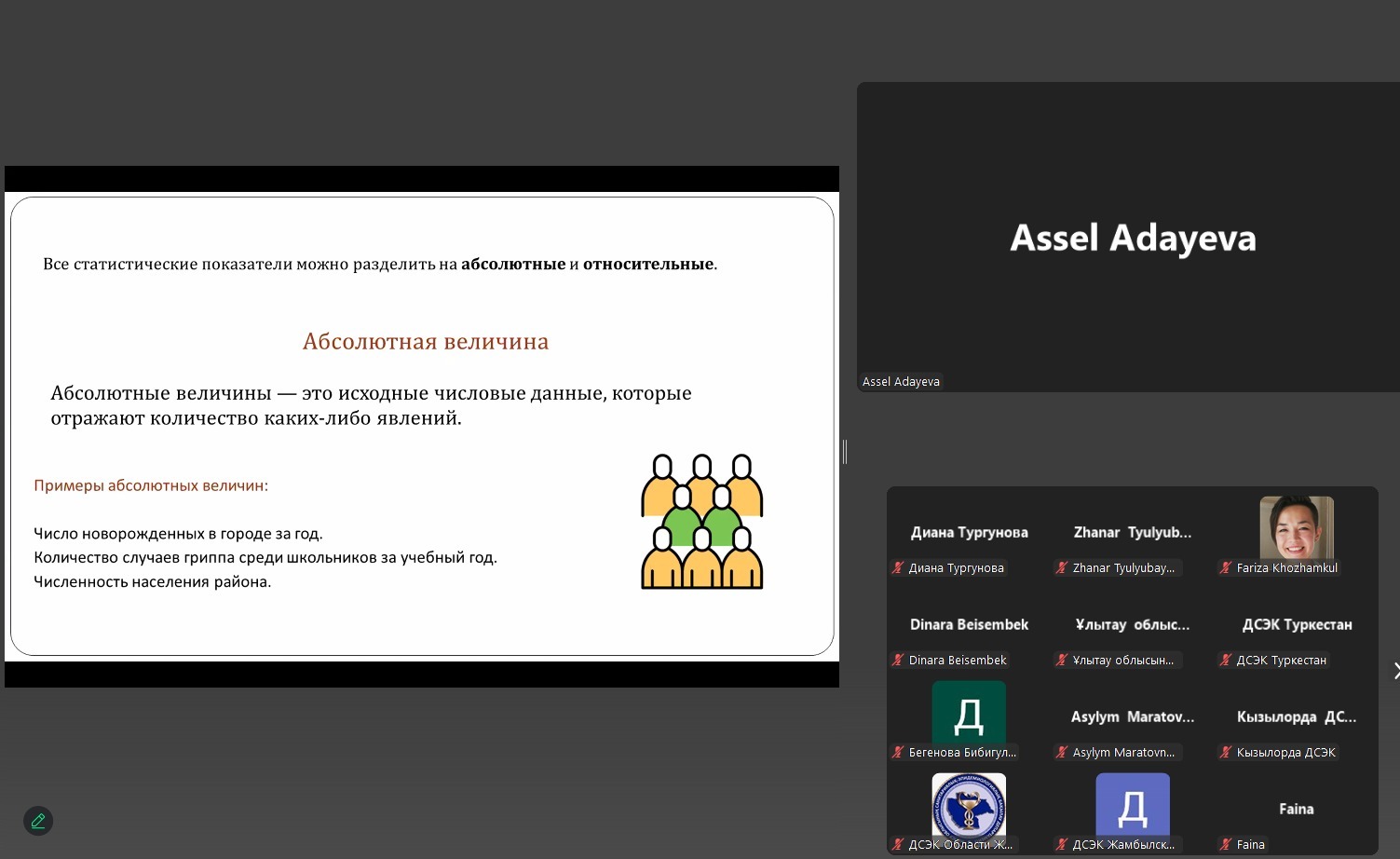Click the muted mic icon for Диана Тургунова
The height and width of the screenshot is (859, 1400).
(x=899, y=568)
